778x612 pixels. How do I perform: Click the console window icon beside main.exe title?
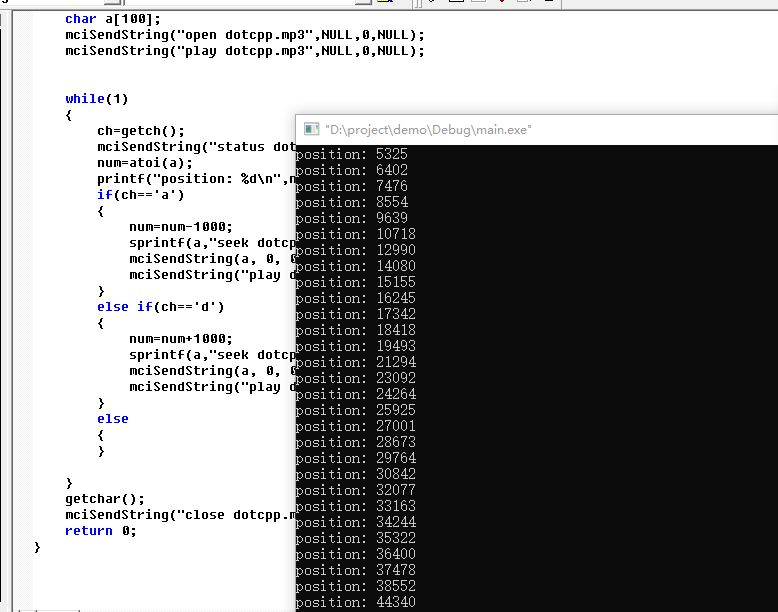311,129
